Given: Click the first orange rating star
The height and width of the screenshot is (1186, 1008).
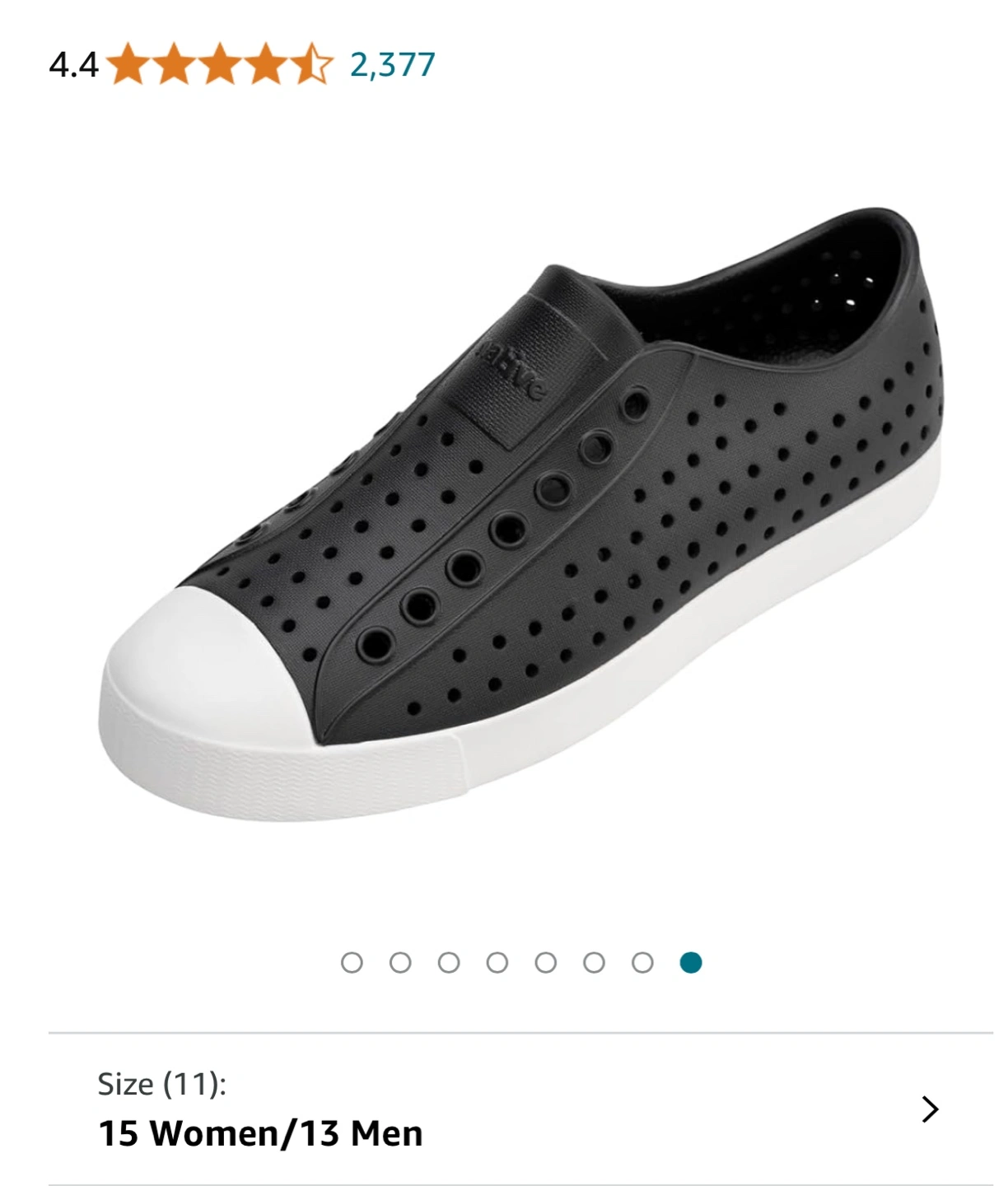Looking at the screenshot, I should pos(128,65).
